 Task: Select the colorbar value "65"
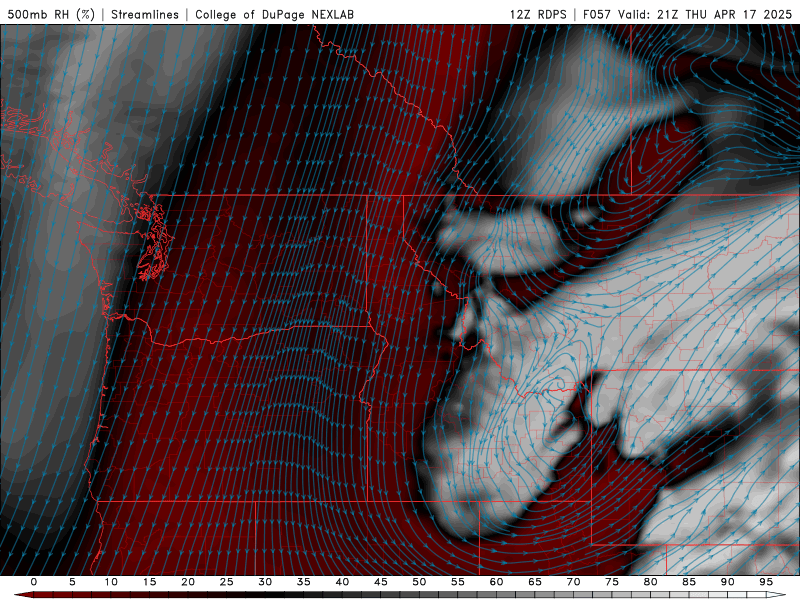(x=535, y=582)
